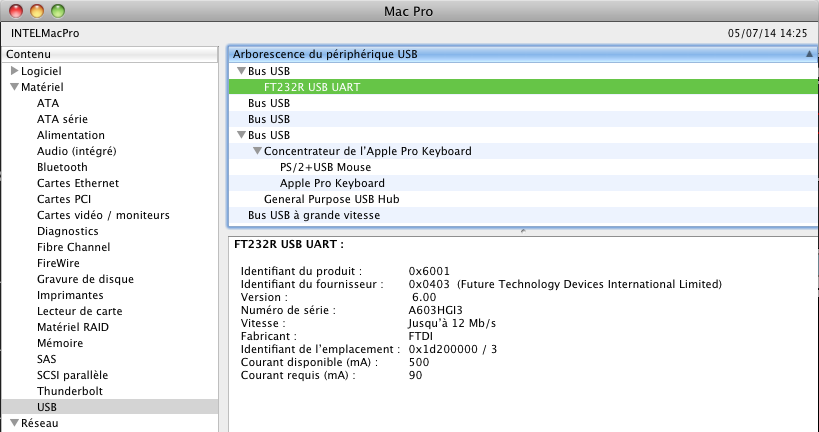Select Bus USB à grande vitesse

coord(308,215)
